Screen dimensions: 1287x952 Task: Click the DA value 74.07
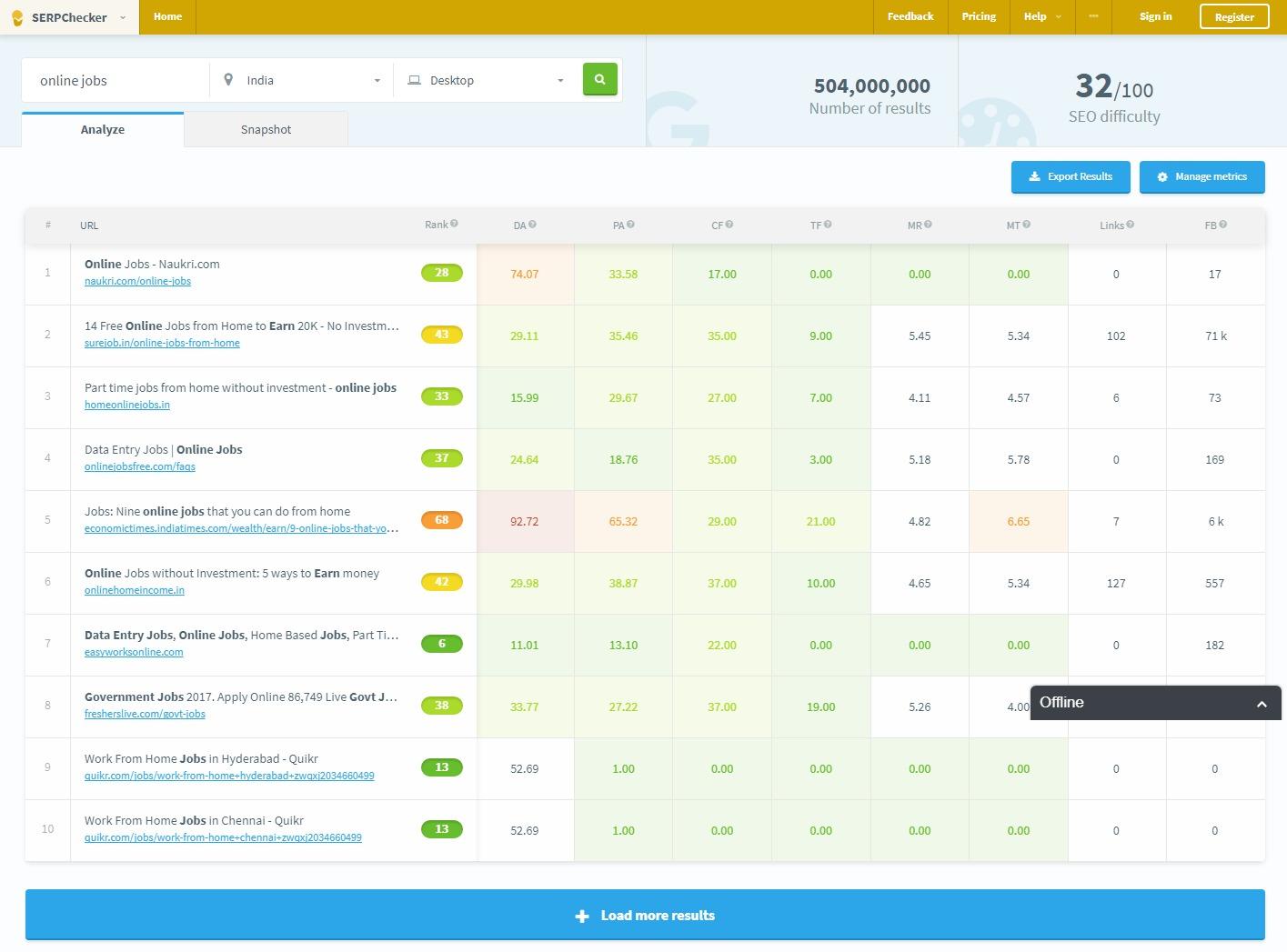pyautogui.click(x=525, y=275)
